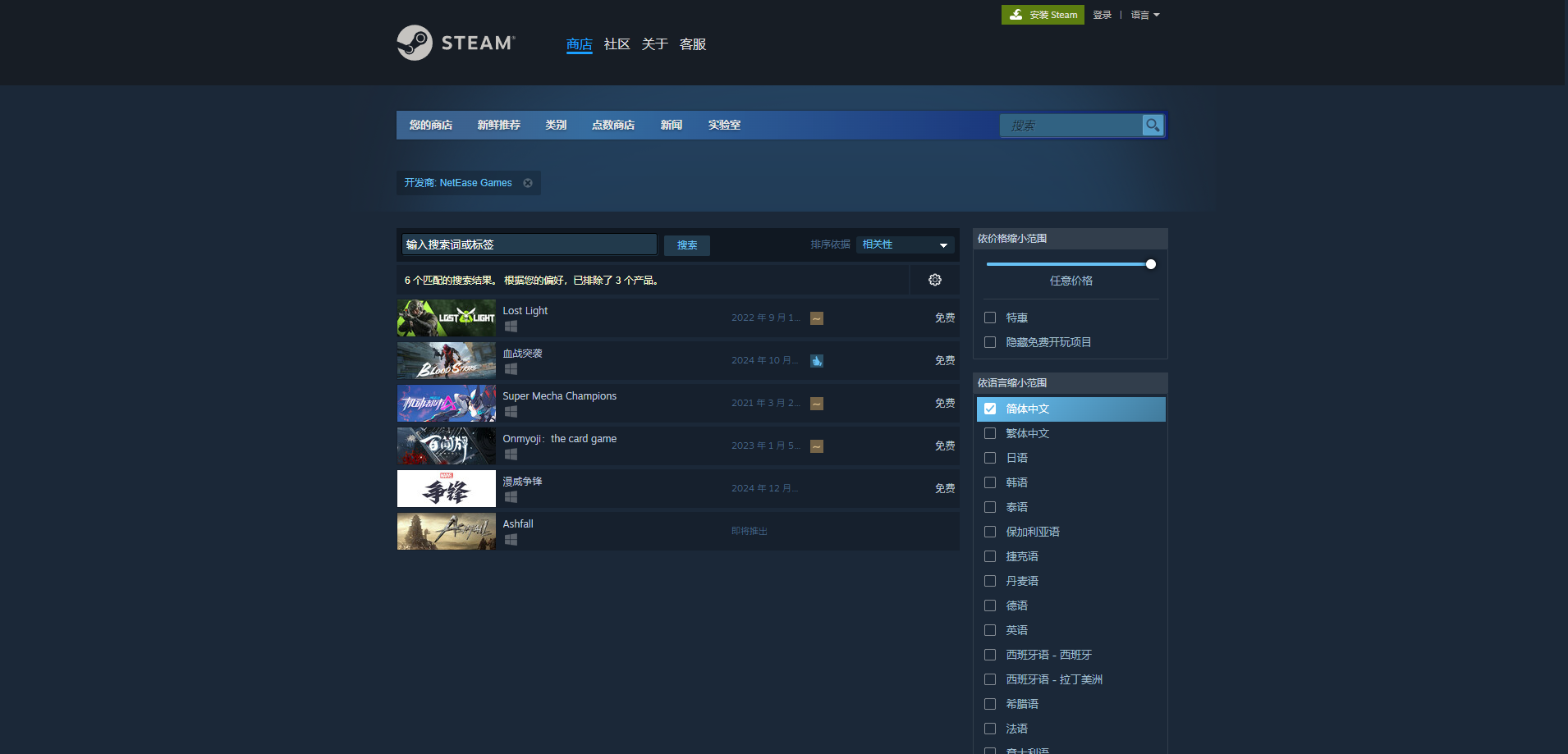Click the review icon for Super Mecha Champions
Image resolution: width=1568 pixels, height=754 pixels.
(x=817, y=404)
